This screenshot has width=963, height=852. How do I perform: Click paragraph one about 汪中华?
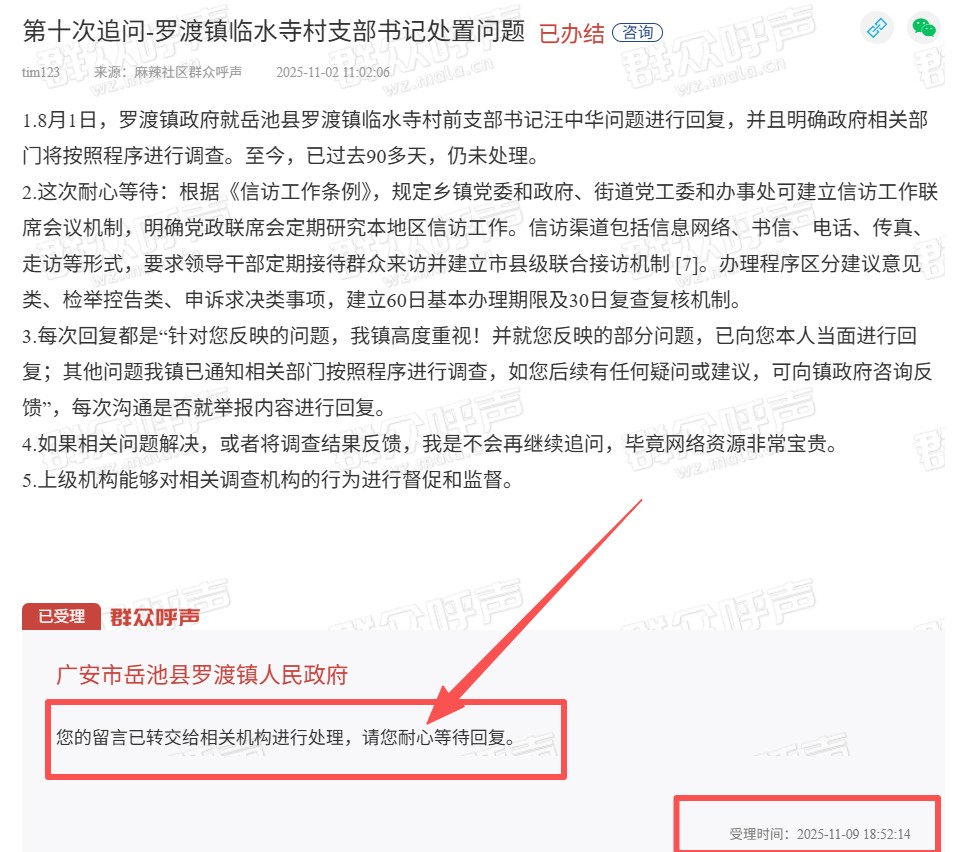pyautogui.click(x=475, y=138)
